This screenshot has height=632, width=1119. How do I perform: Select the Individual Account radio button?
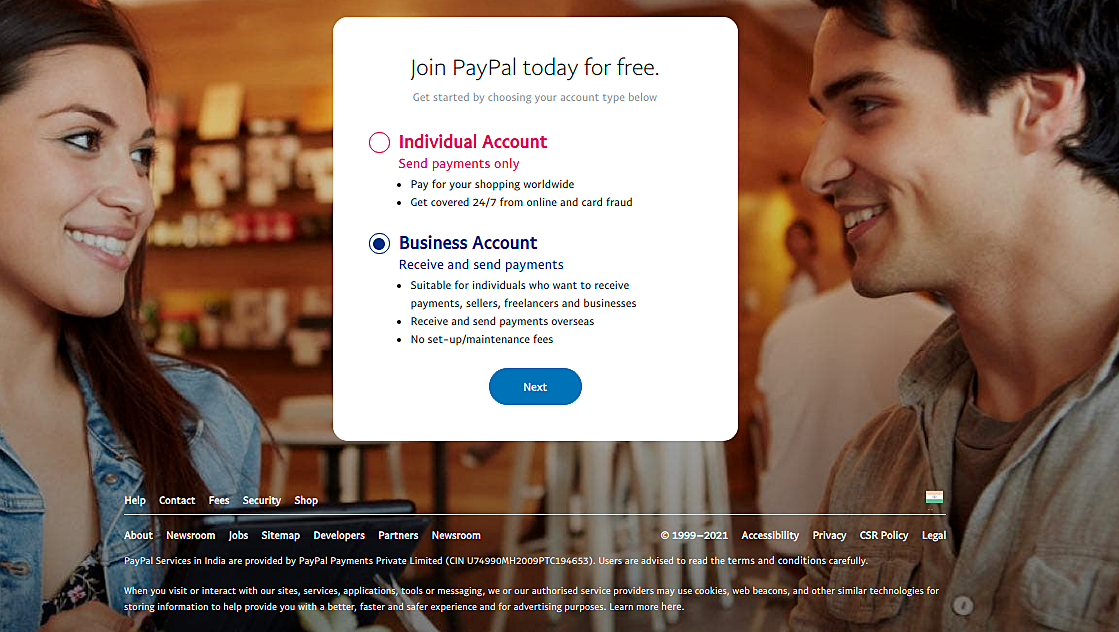coord(379,143)
